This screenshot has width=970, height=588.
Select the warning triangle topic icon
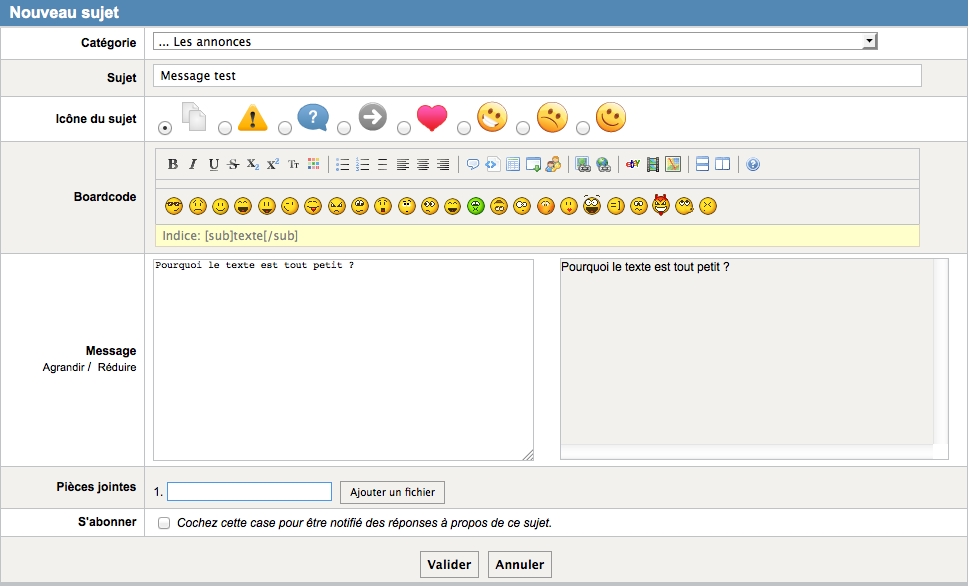[x=225, y=127]
